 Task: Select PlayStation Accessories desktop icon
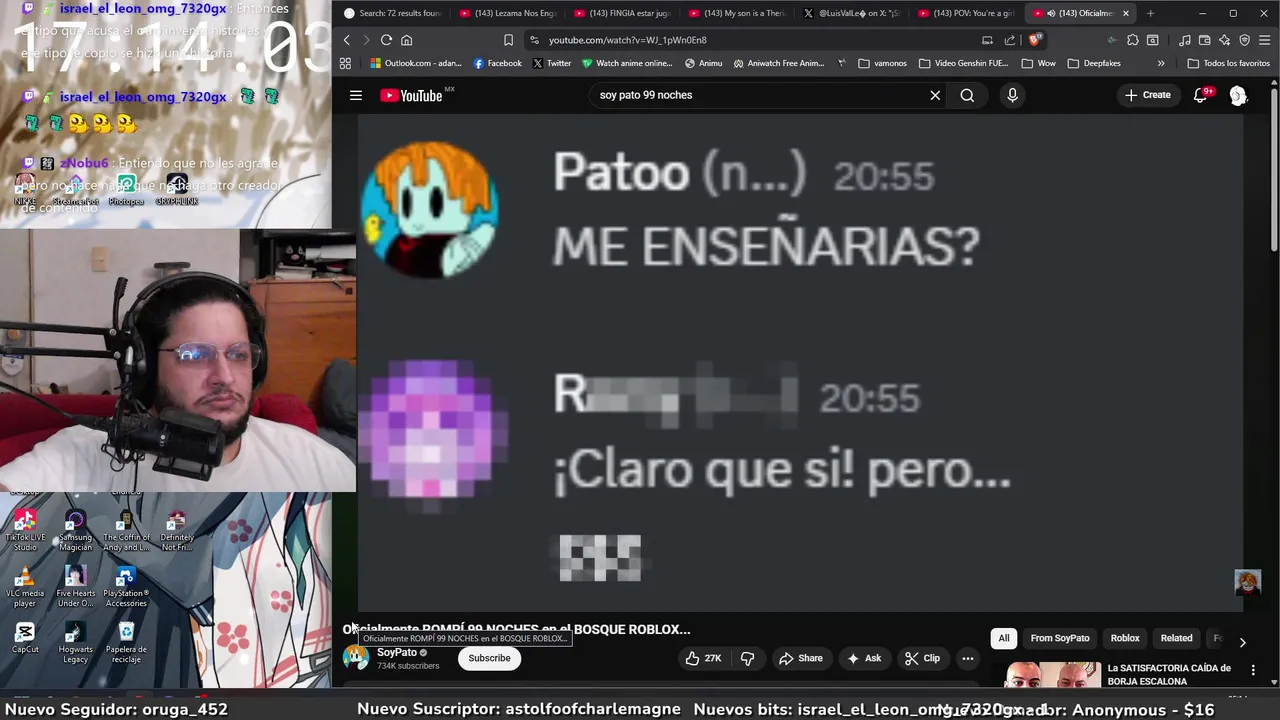[126, 587]
